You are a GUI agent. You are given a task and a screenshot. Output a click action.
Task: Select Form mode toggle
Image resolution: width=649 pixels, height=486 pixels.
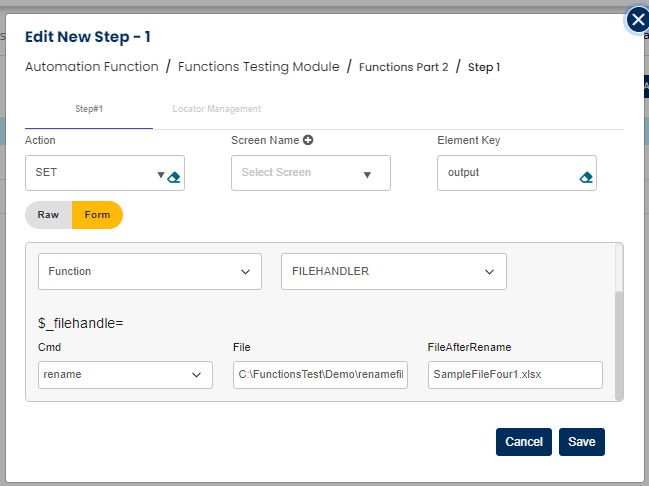click(97, 215)
